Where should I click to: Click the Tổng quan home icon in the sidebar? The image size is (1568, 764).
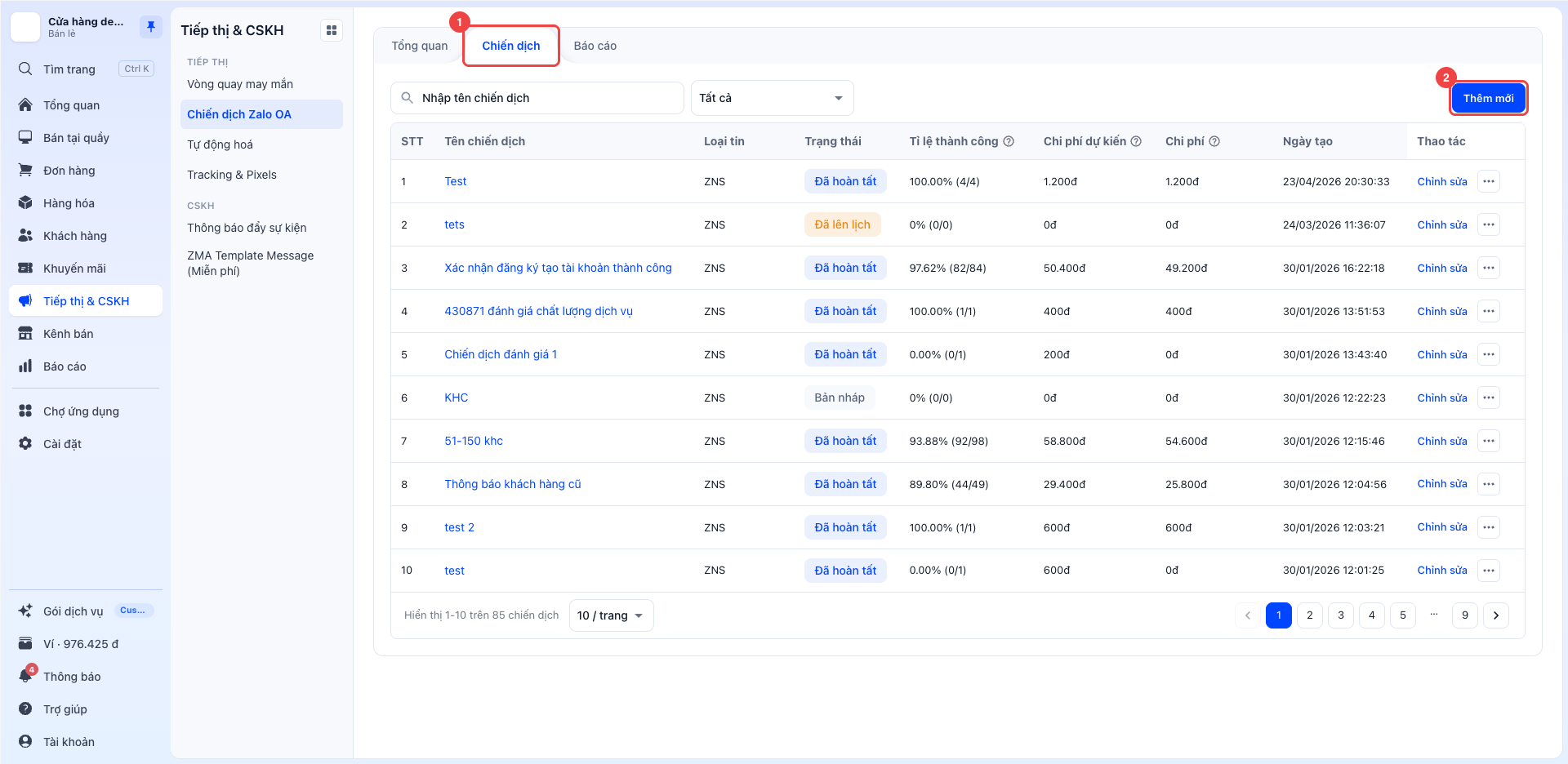point(25,105)
